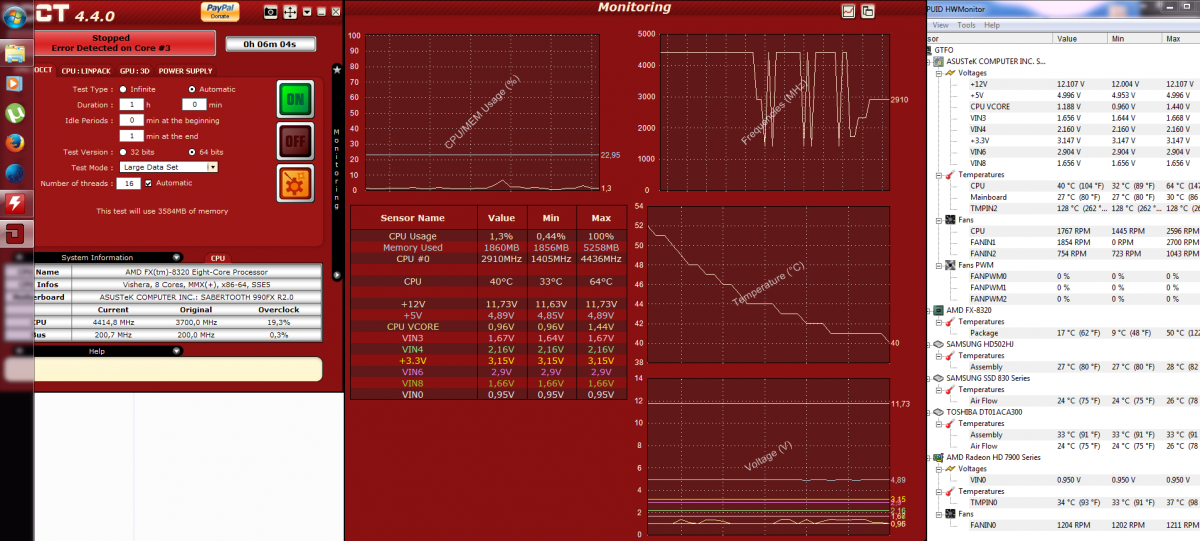This screenshot has width=1200, height=541.
Task: Open HWMonitor View menu
Action: point(940,25)
